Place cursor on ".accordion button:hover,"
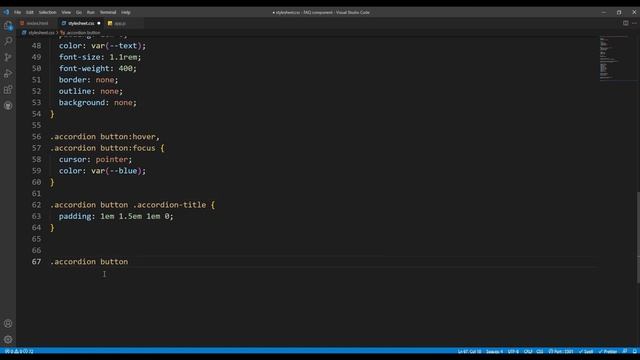The width and height of the screenshot is (640, 360). tap(105, 137)
